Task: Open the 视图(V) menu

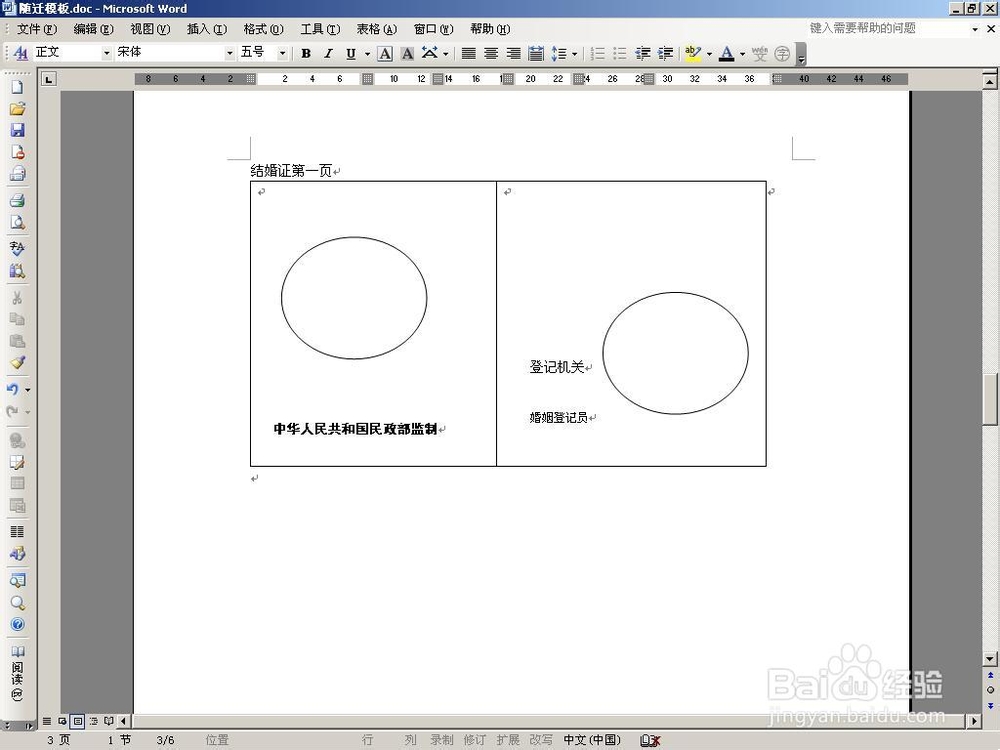Action: click(x=150, y=29)
